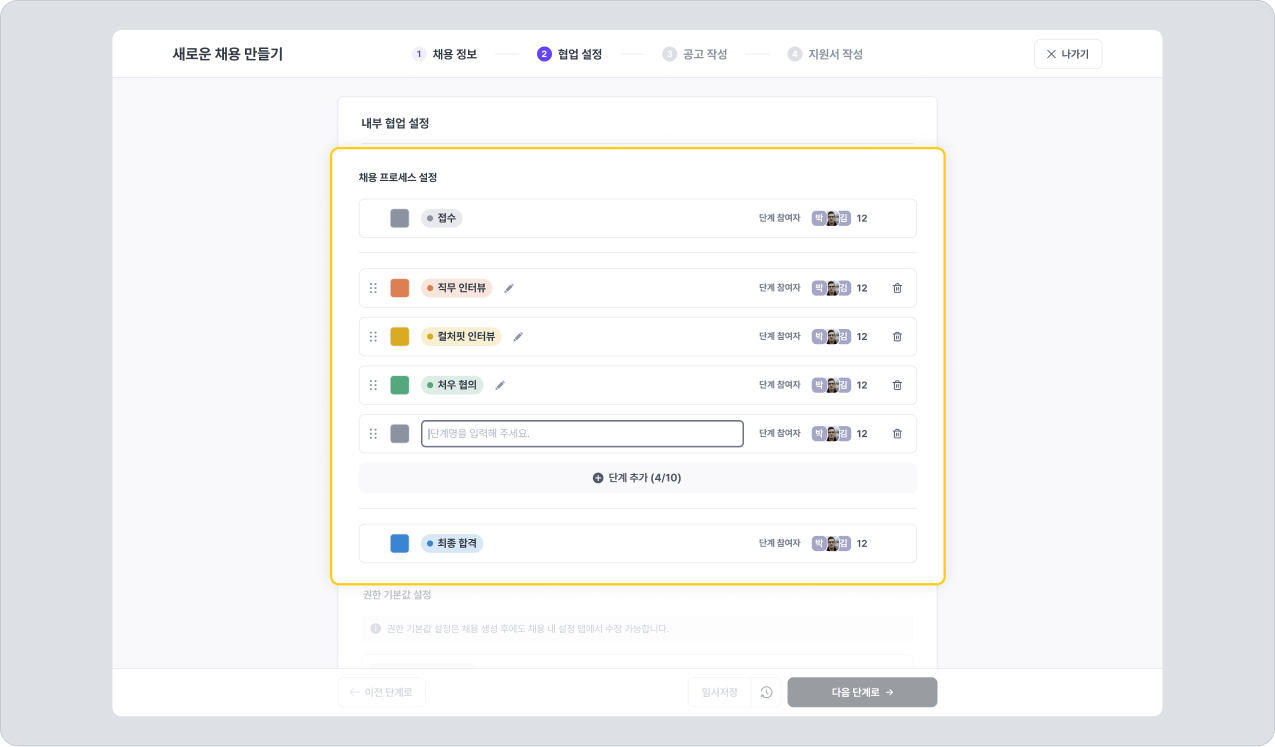Delete the 처우 협의 stage
The height and width of the screenshot is (747, 1275).
[x=897, y=385]
